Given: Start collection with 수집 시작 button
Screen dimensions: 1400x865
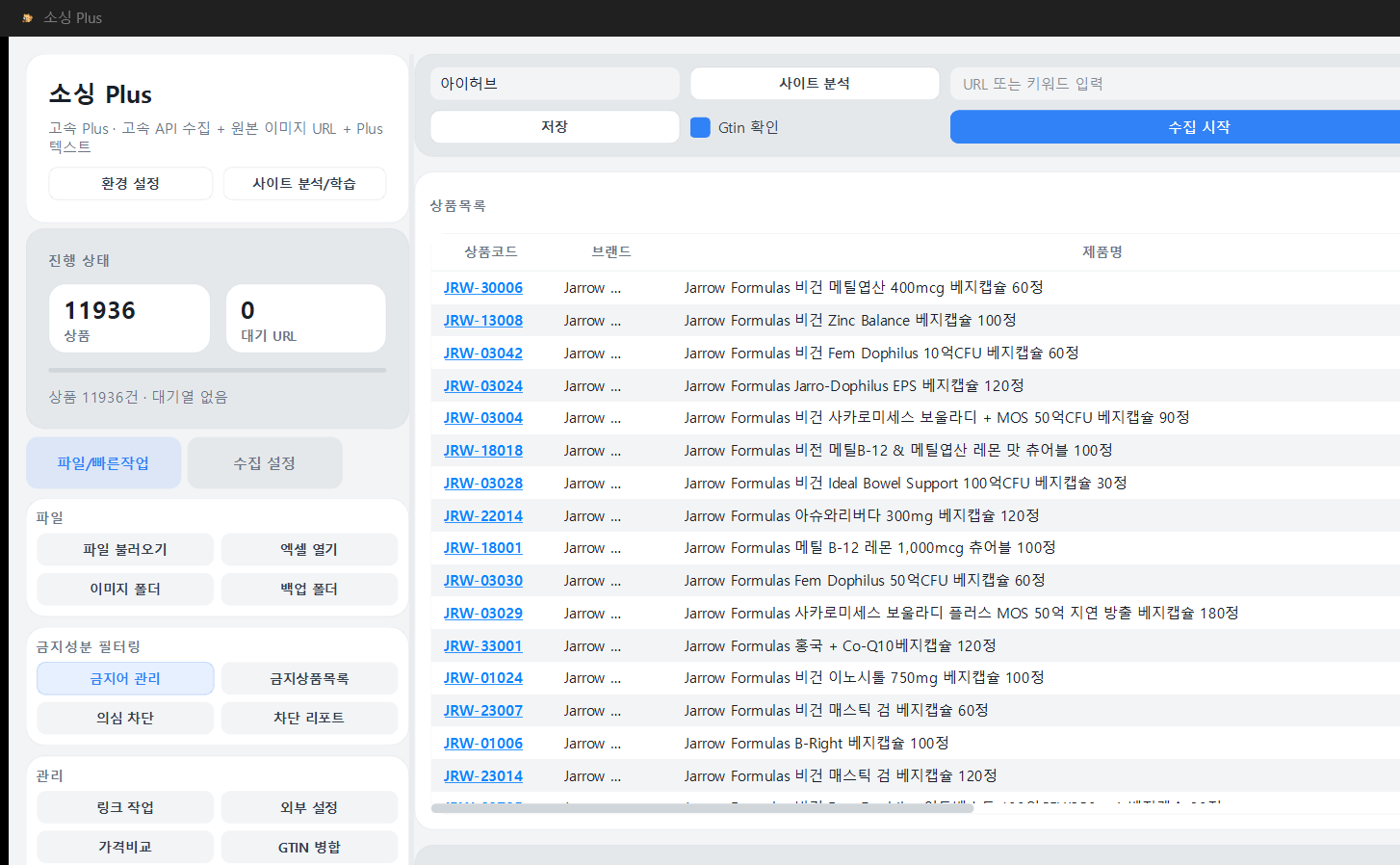Looking at the screenshot, I should pyautogui.click(x=1175, y=127).
